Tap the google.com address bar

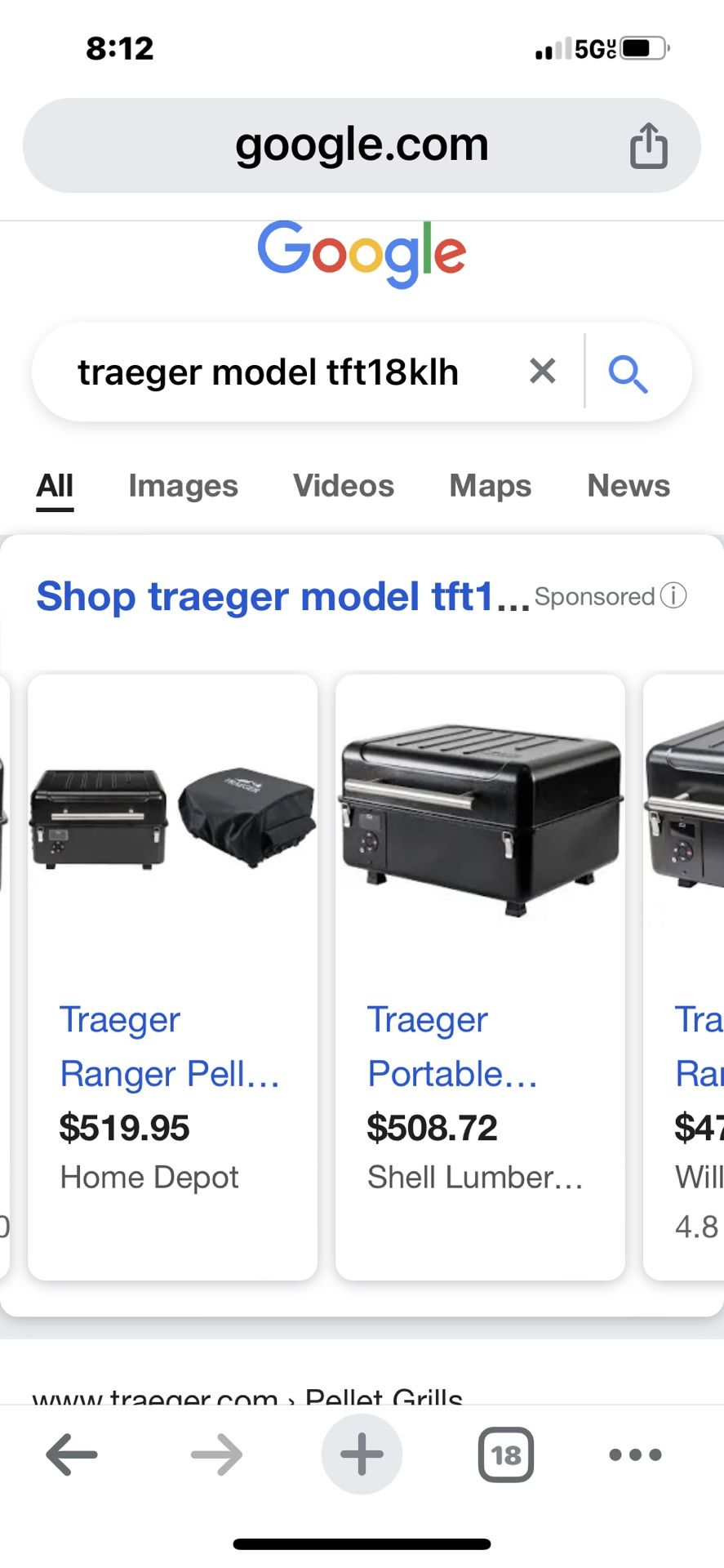[362, 145]
